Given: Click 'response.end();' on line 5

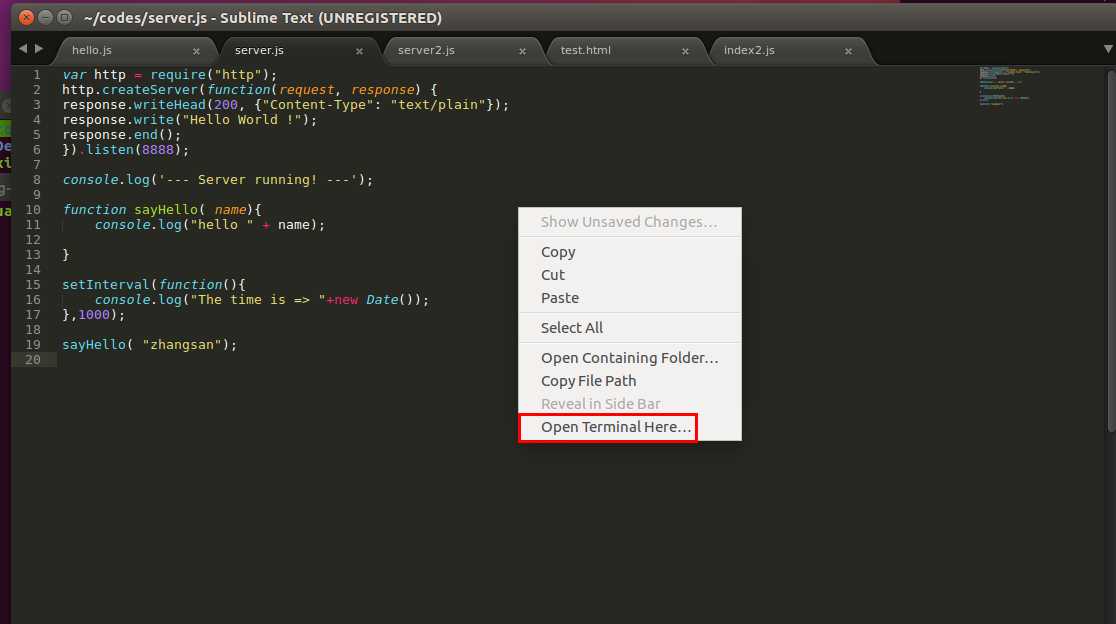Looking at the screenshot, I should click(122, 135).
